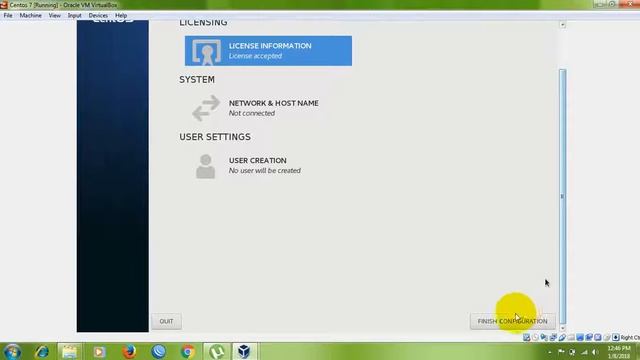Click the user silhouette icon
This screenshot has height=360, width=640.
click(x=206, y=167)
